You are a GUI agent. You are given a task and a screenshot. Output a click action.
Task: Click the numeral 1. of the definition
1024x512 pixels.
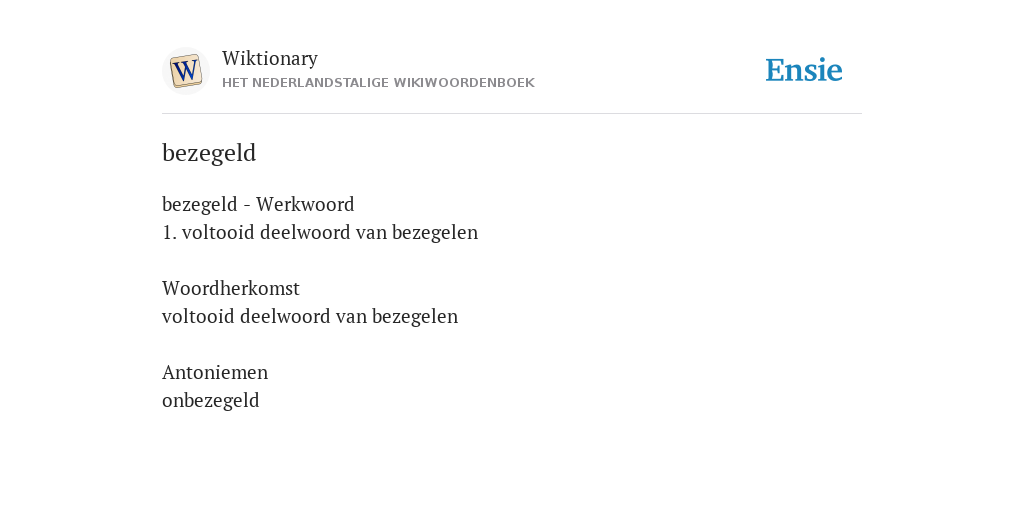pos(169,232)
